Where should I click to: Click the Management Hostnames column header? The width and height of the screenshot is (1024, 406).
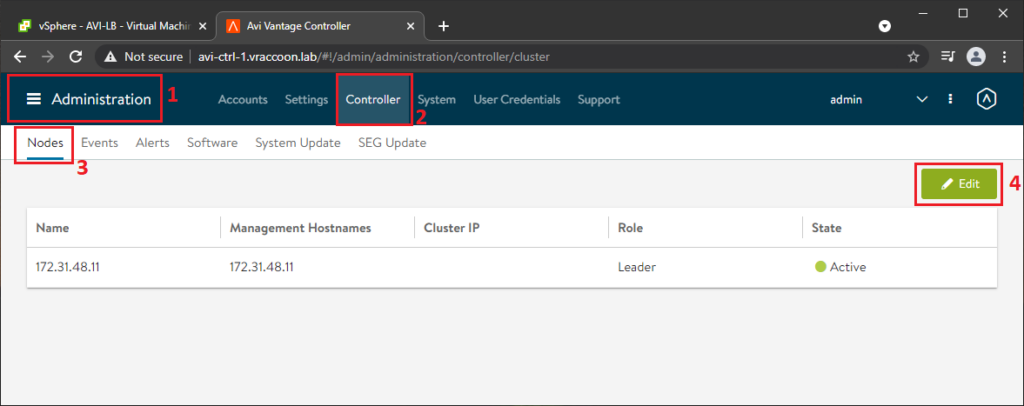click(300, 228)
